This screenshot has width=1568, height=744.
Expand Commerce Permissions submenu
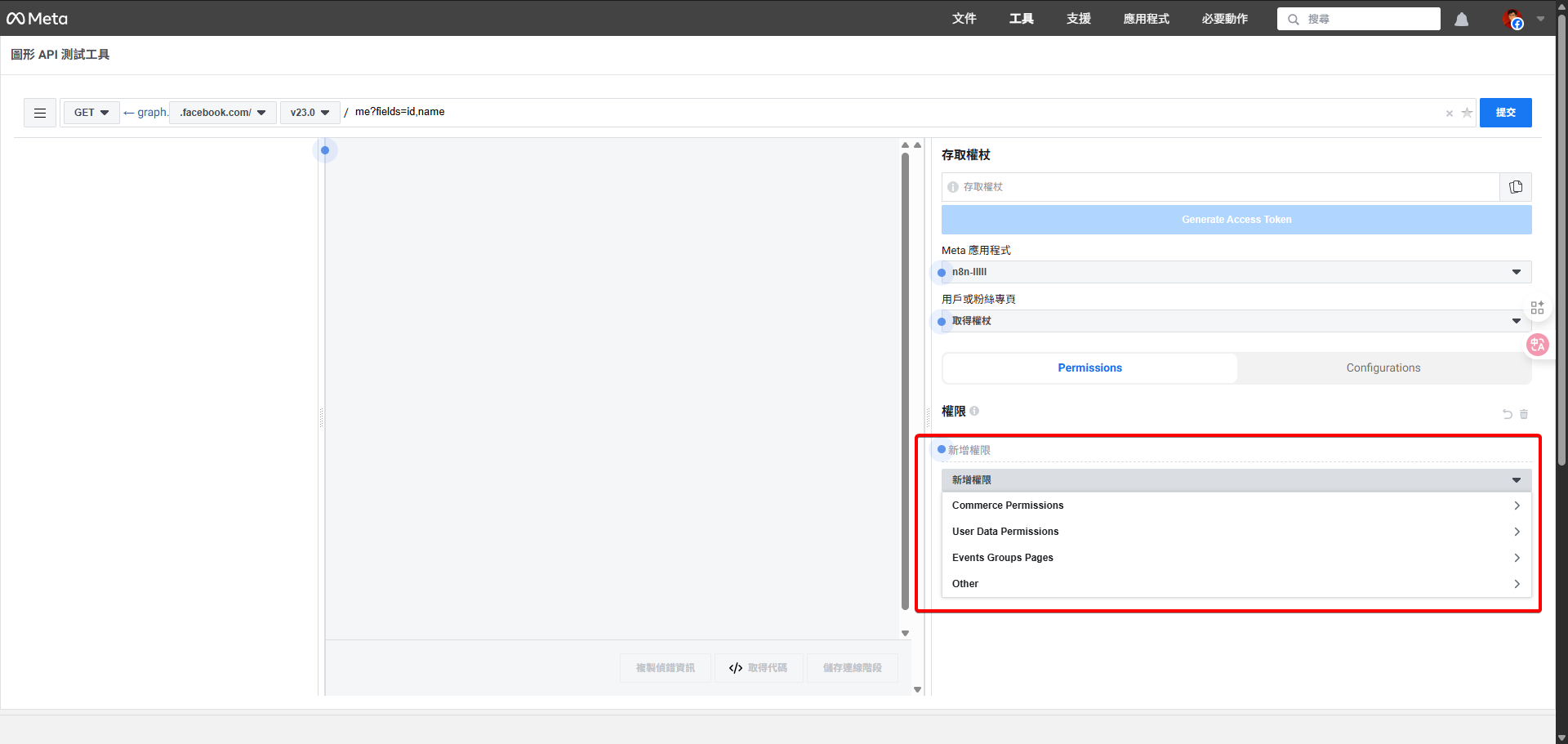pyautogui.click(x=1236, y=506)
